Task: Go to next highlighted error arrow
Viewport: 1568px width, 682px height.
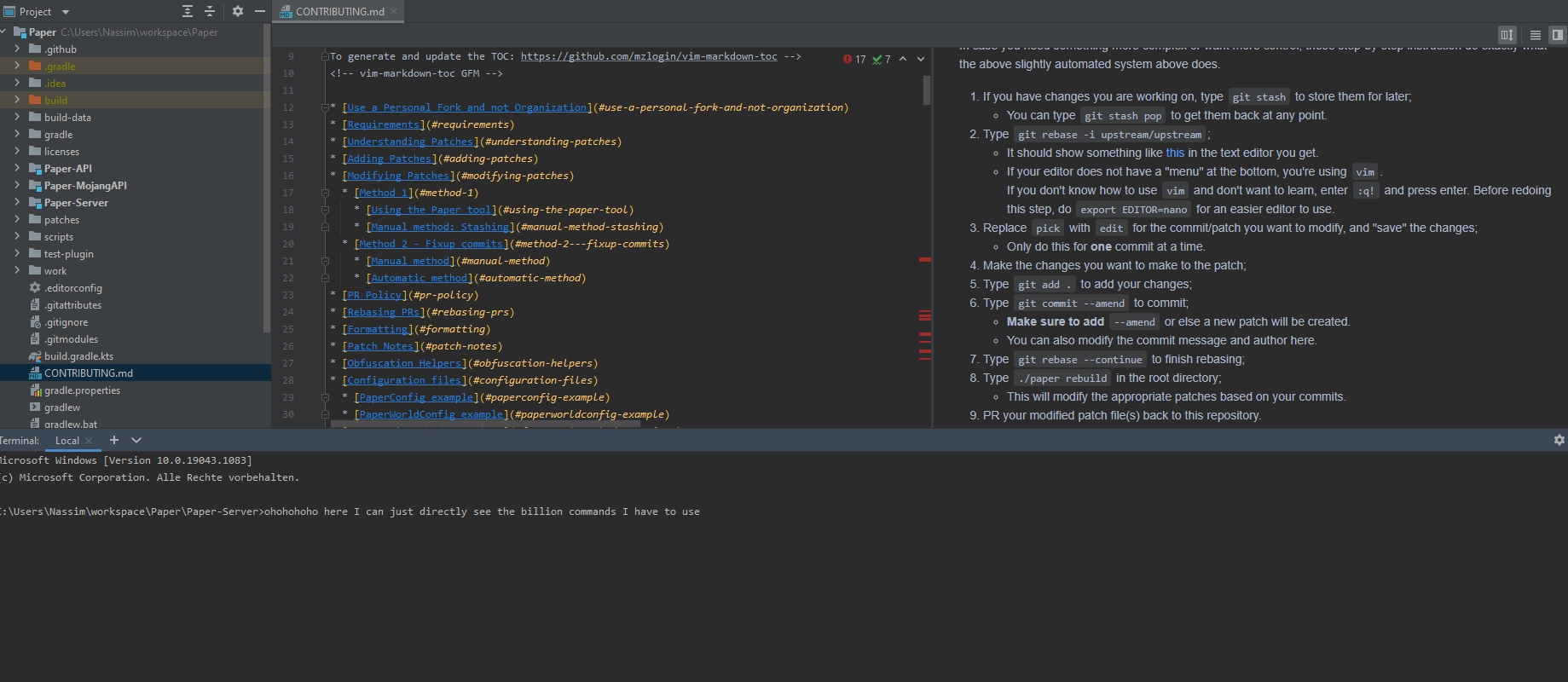Action: point(921,59)
